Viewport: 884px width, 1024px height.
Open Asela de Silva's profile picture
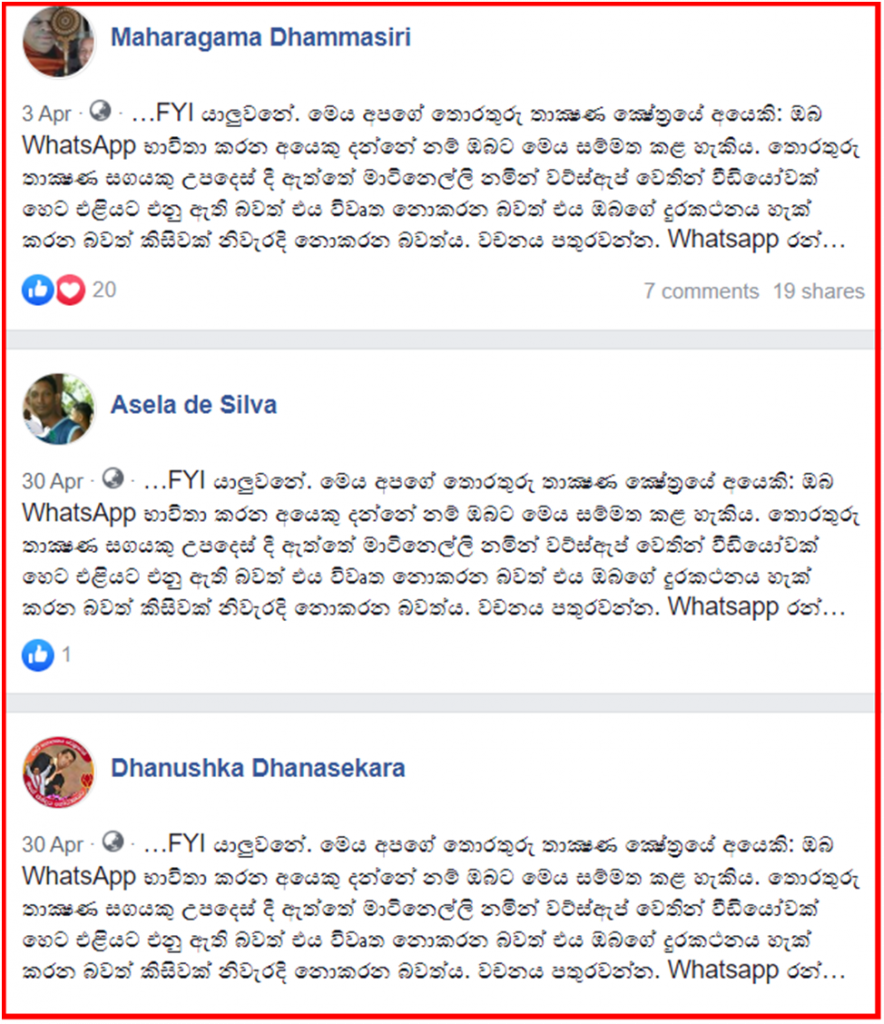point(59,409)
